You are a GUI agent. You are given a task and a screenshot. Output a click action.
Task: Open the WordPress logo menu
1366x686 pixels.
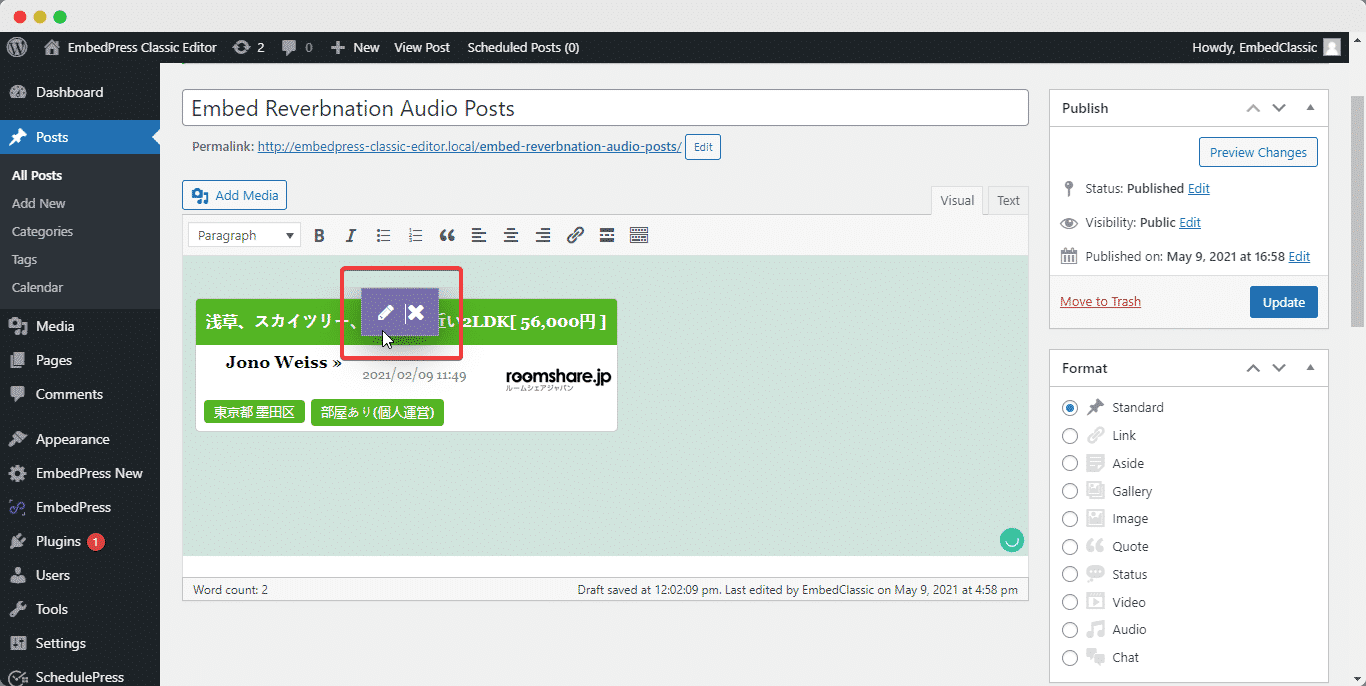pyautogui.click(x=16, y=47)
